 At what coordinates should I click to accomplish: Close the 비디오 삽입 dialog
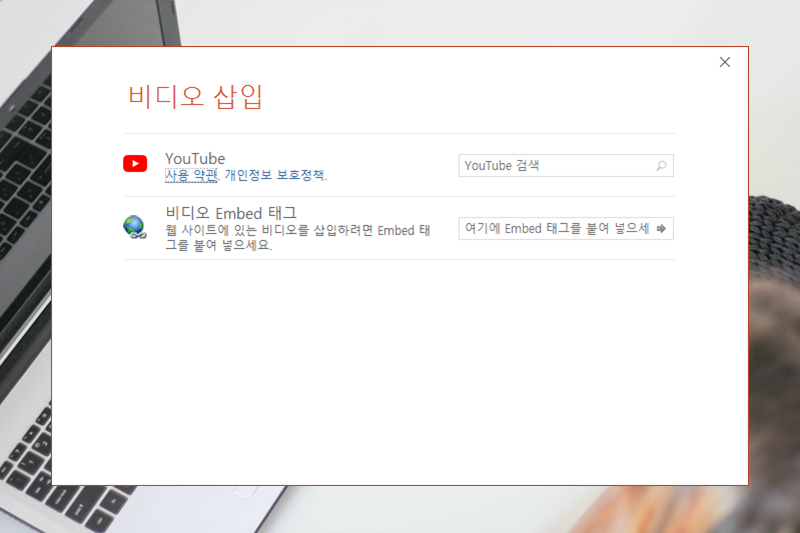(x=724, y=62)
